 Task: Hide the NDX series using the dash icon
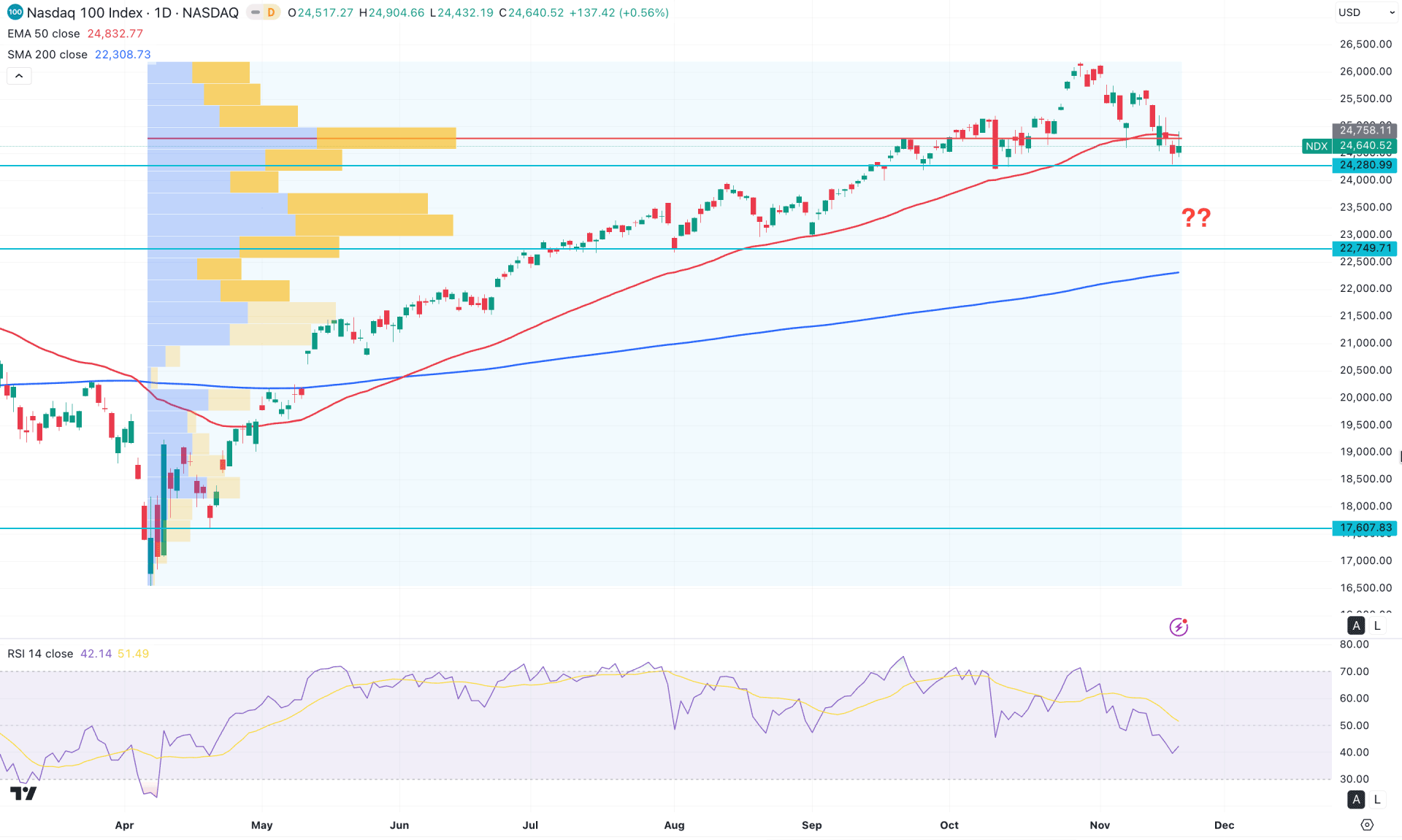tap(254, 12)
